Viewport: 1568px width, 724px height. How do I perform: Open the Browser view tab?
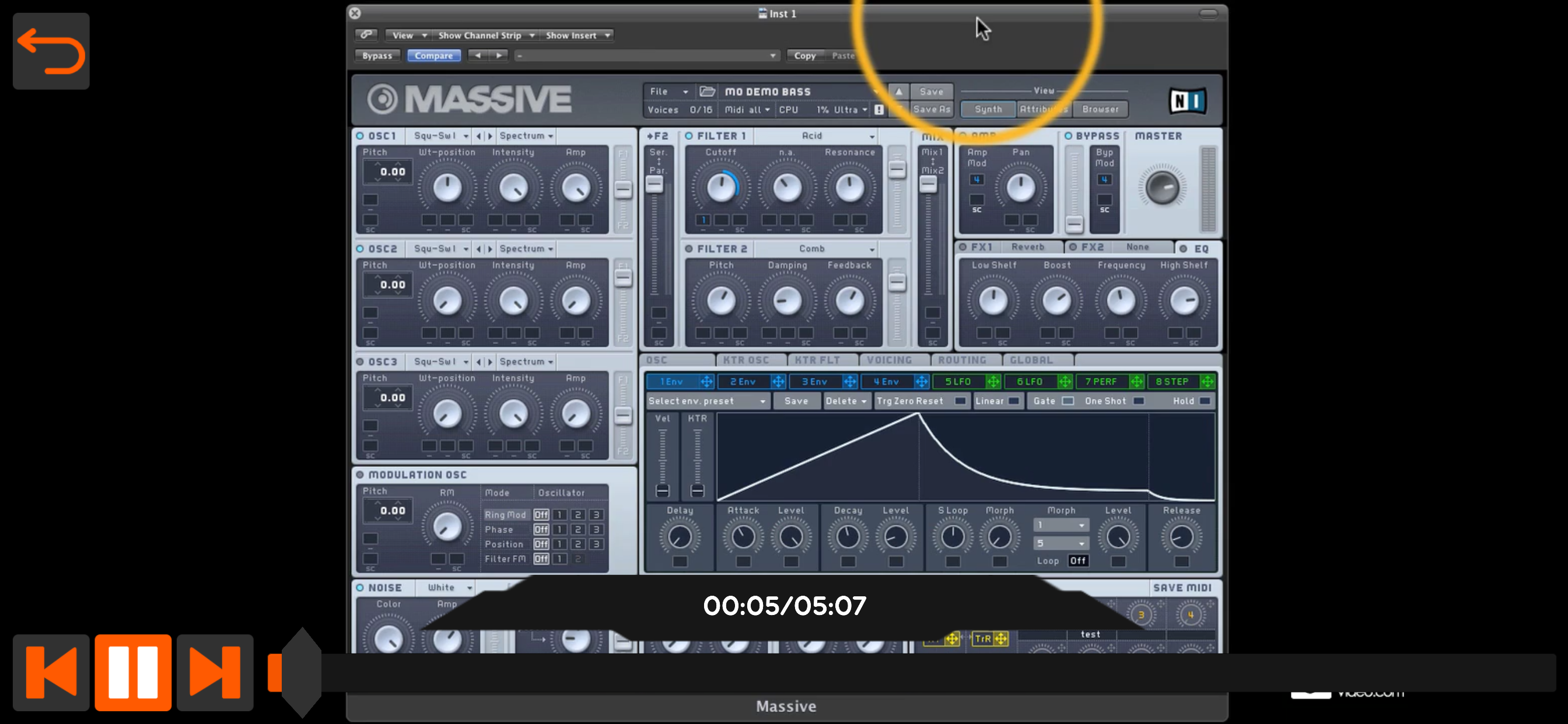(x=1100, y=109)
